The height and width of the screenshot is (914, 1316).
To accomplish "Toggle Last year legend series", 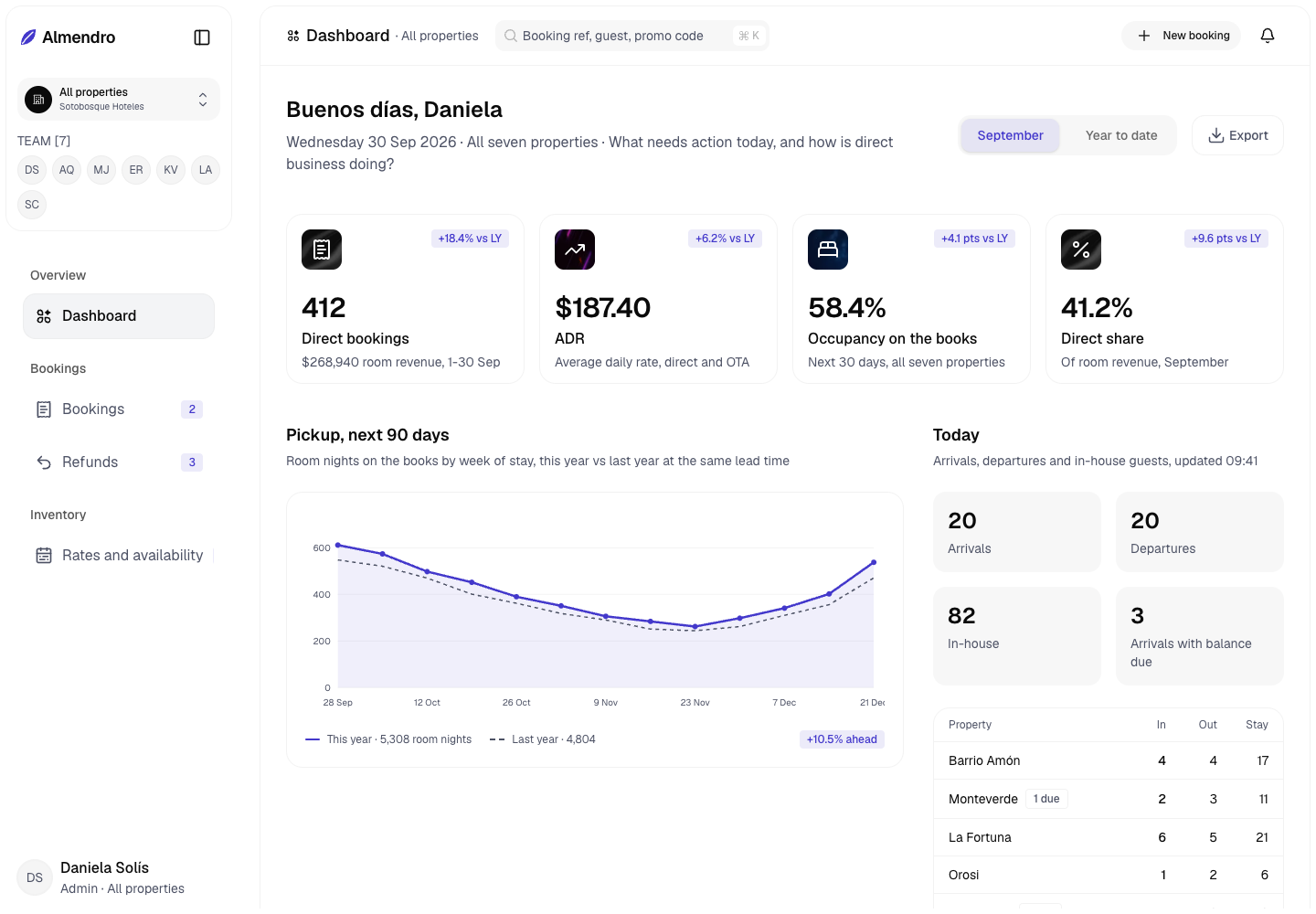I will point(543,739).
